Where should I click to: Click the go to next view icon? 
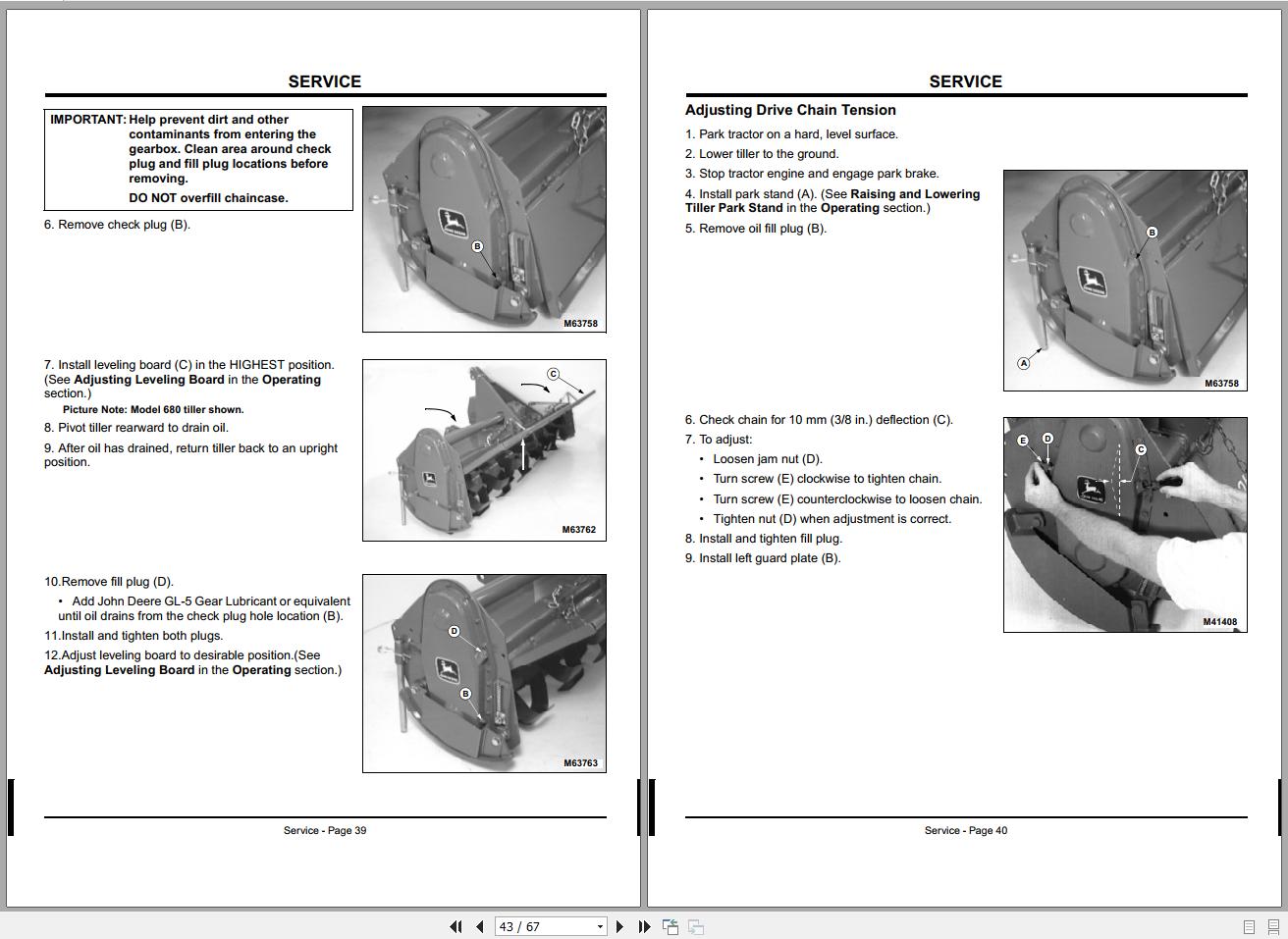(x=695, y=926)
